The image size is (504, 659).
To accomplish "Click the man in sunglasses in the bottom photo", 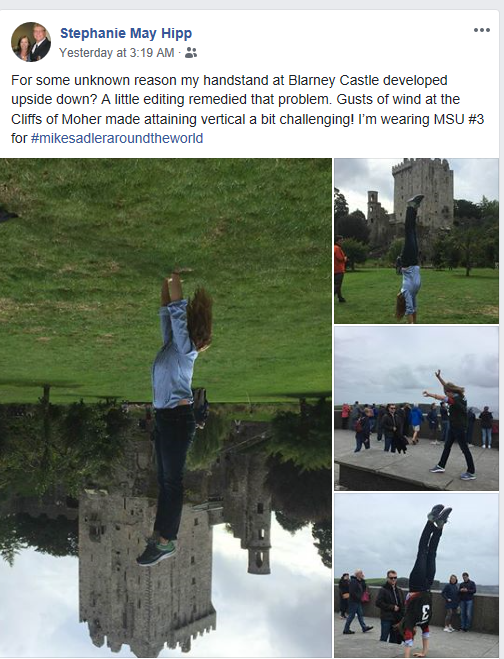I will [x=389, y=605].
